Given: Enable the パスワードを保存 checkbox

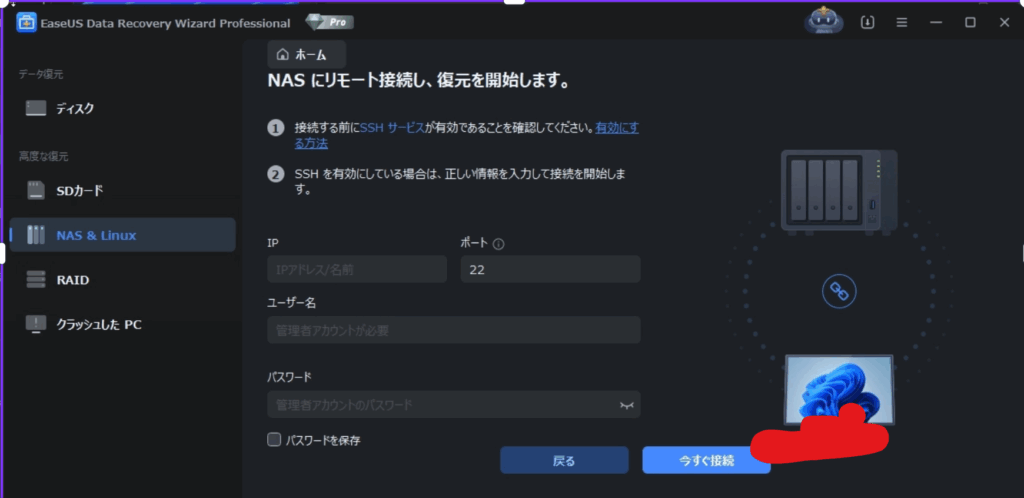Looking at the screenshot, I should 274,439.
